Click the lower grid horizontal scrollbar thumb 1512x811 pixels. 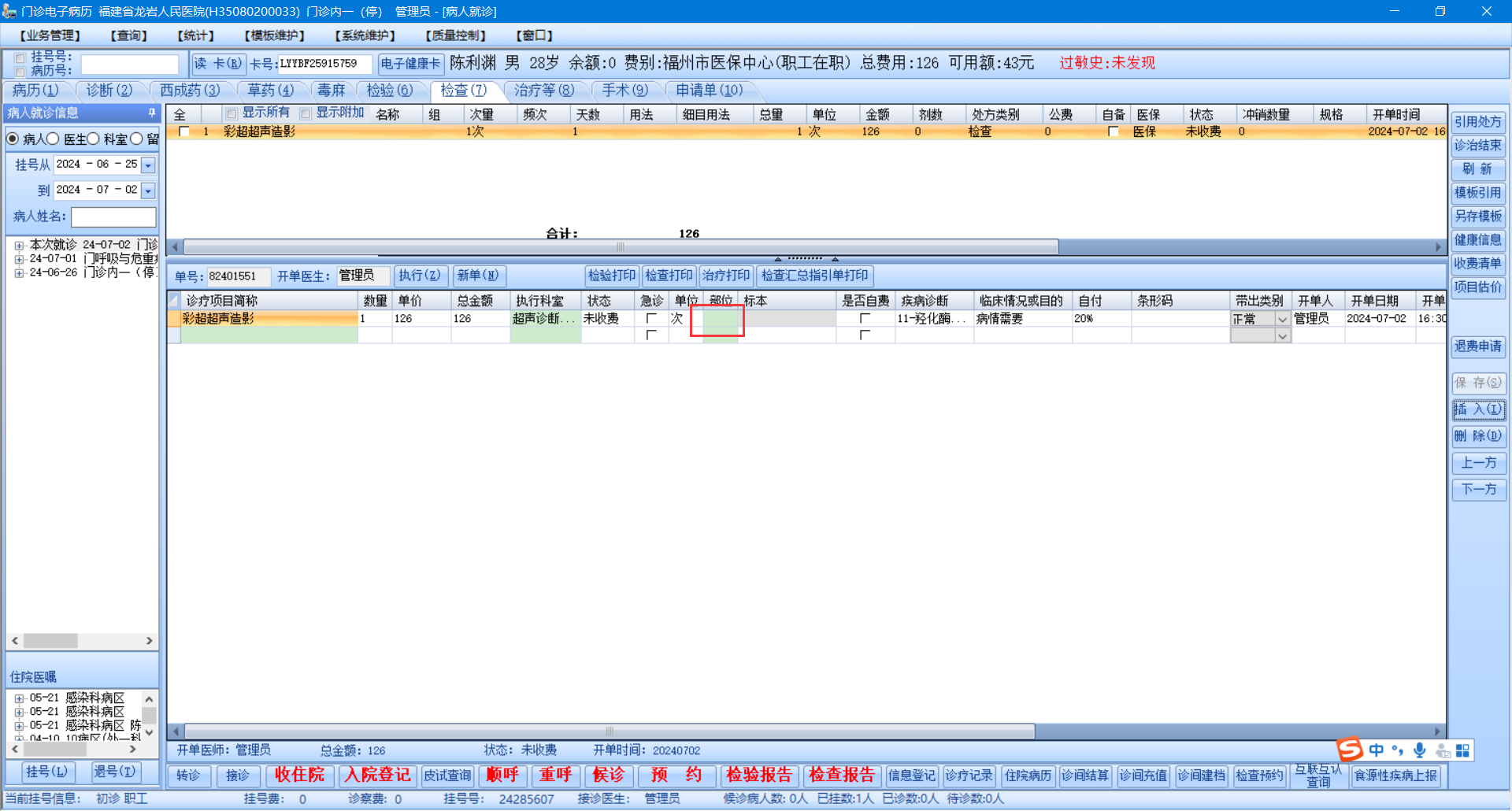point(610,731)
